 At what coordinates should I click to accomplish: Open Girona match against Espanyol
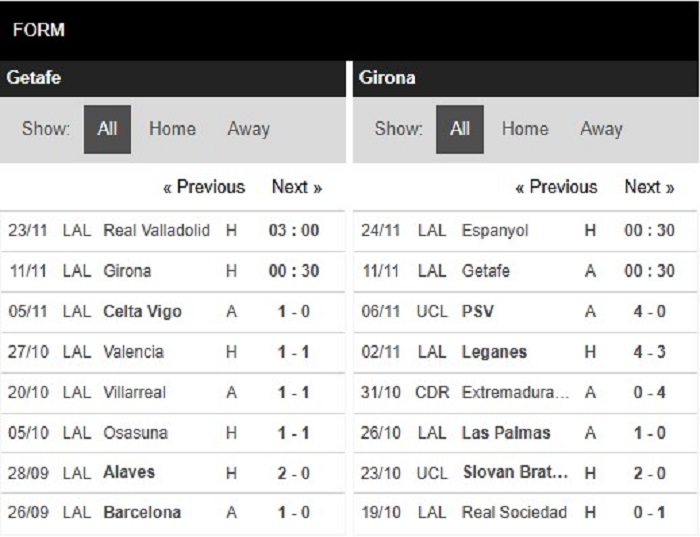525,231
